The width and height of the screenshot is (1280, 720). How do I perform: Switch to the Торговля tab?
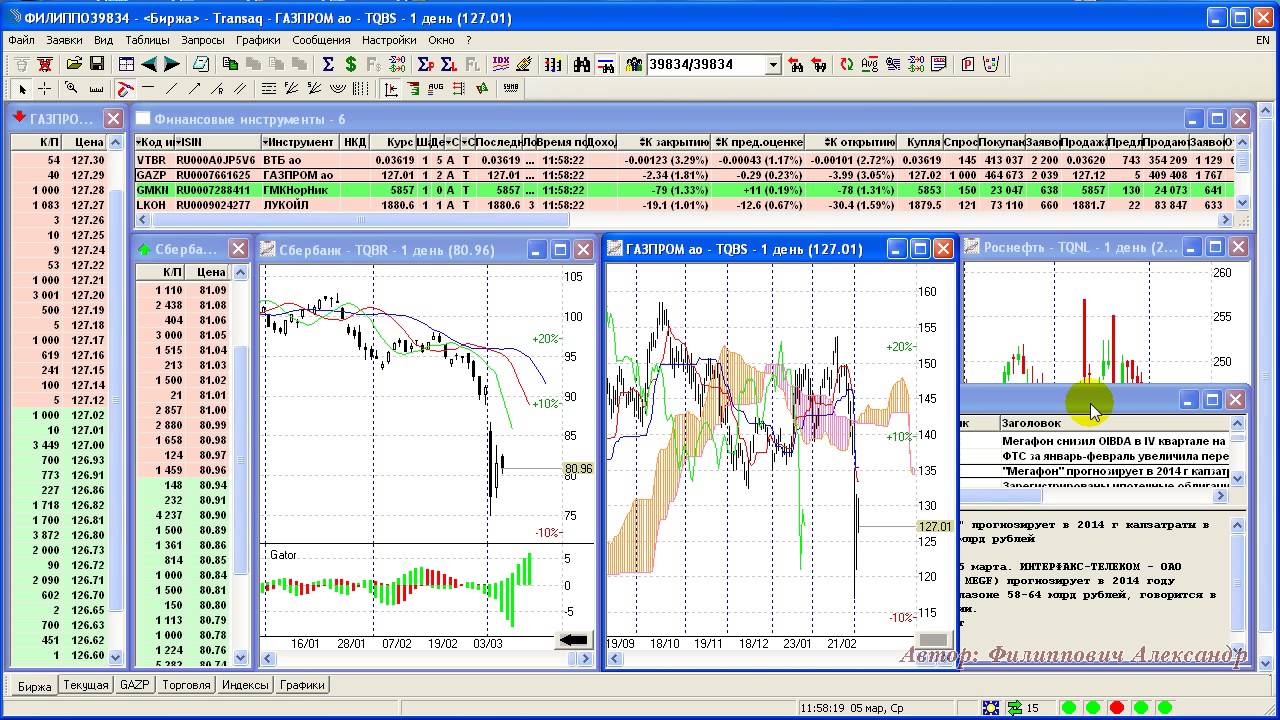(186, 685)
